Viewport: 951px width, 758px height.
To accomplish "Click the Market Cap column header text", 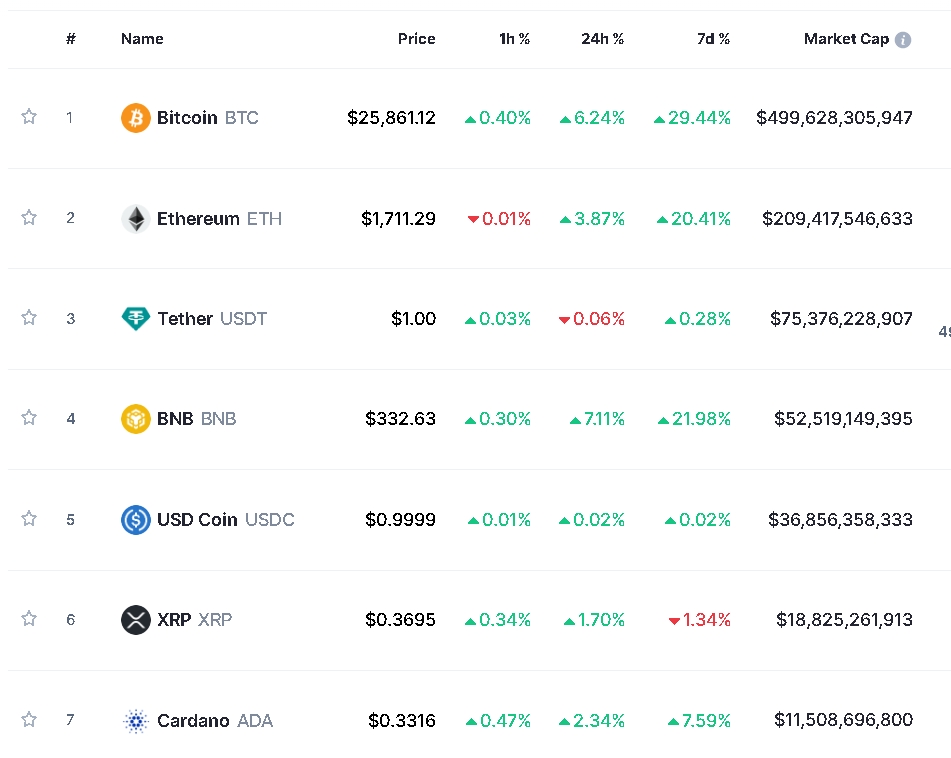I will (x=845, y=39).
